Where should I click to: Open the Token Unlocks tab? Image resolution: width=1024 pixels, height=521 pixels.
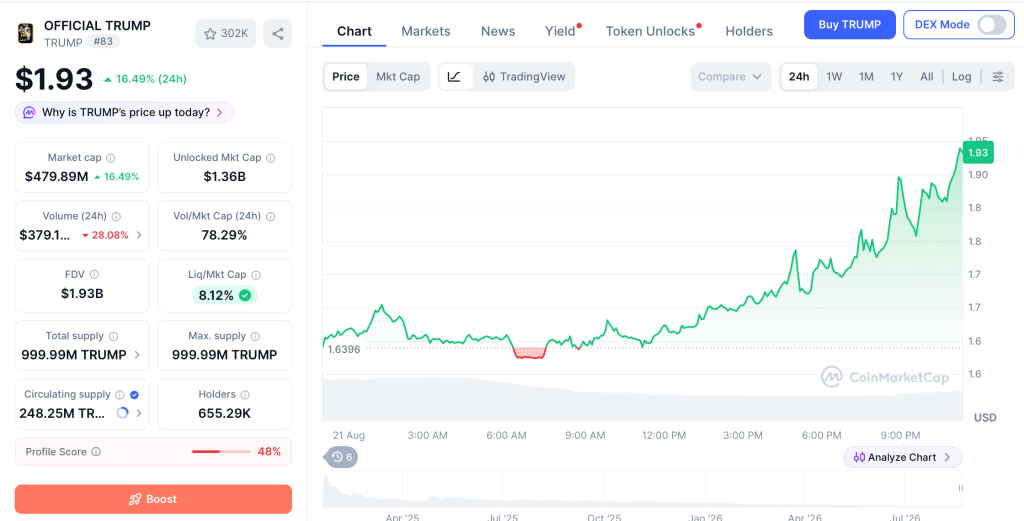point(650,31)
